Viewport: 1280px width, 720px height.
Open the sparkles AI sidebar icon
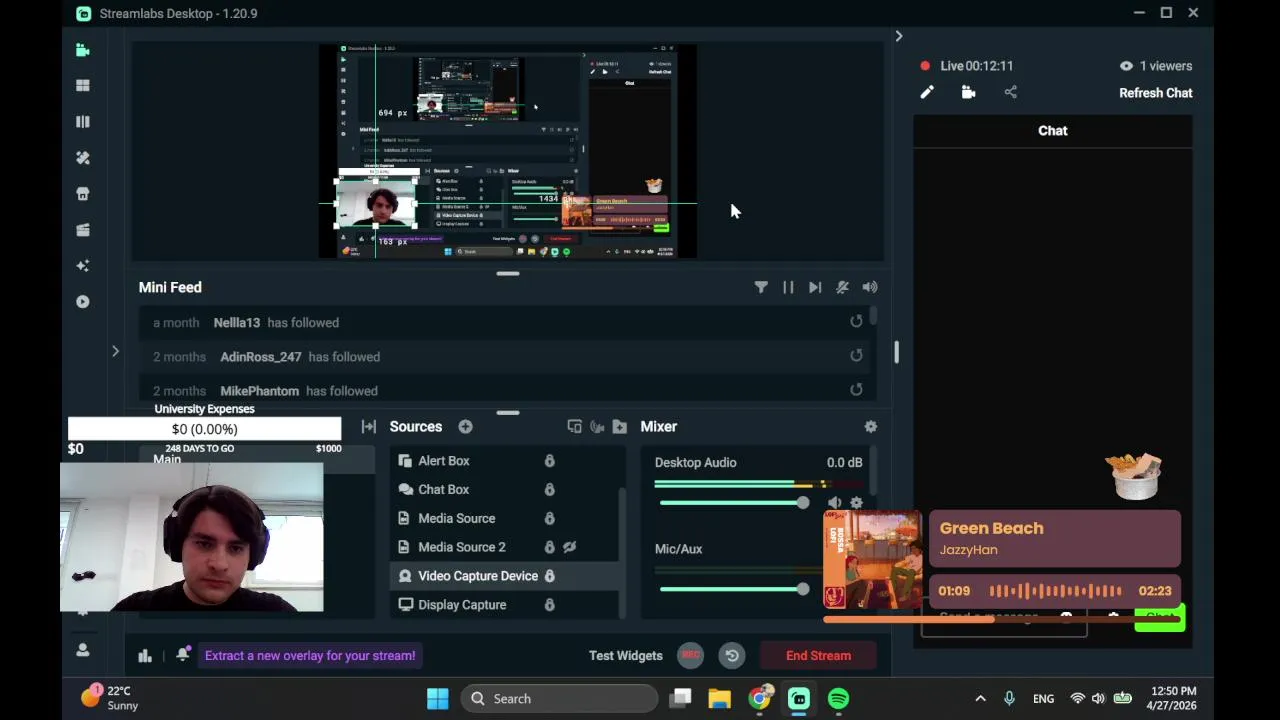pos(82,266)
